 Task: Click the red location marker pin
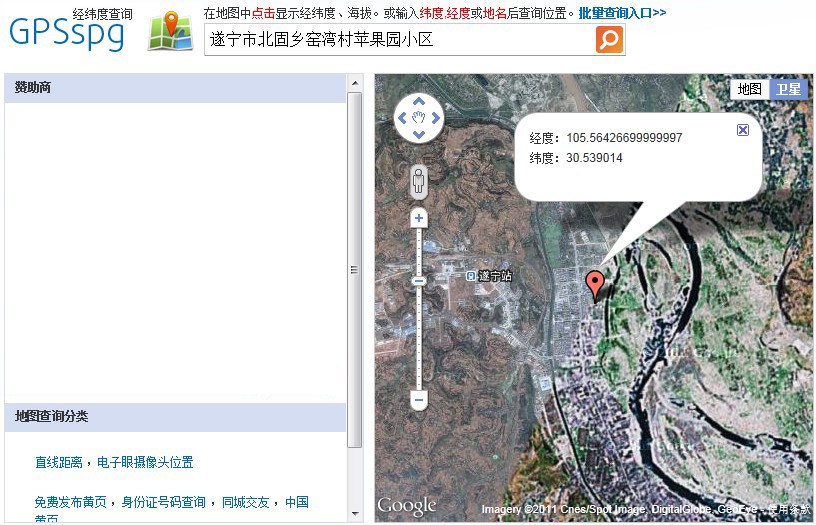coord(595,285)
